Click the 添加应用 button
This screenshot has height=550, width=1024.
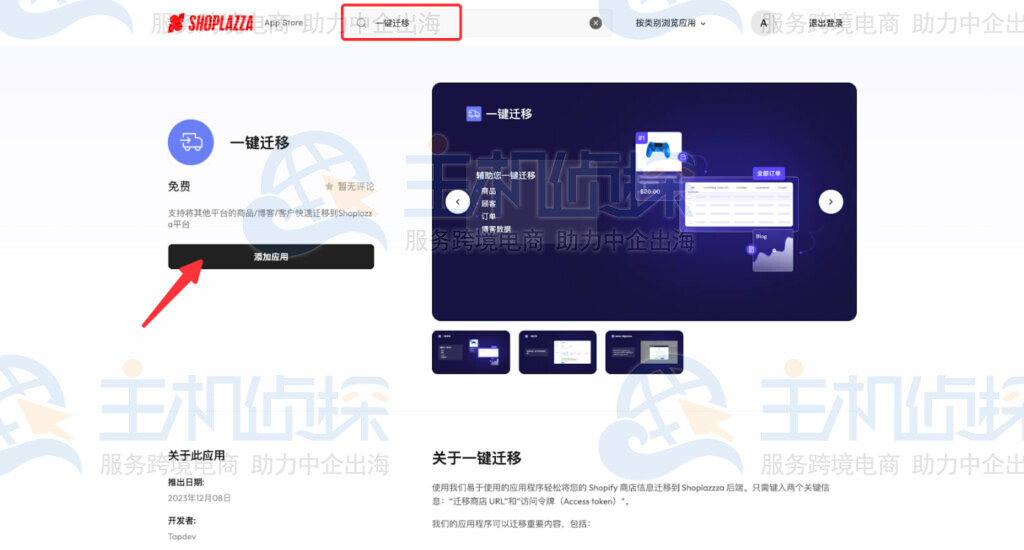pyautogui.click(x=271, y=257)
